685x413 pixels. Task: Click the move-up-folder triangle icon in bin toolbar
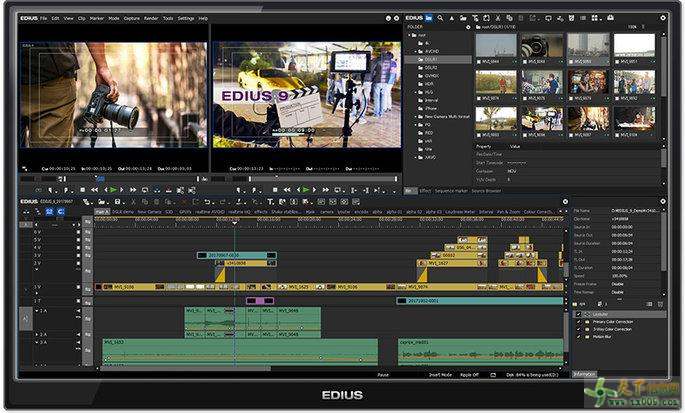point(451,18)
